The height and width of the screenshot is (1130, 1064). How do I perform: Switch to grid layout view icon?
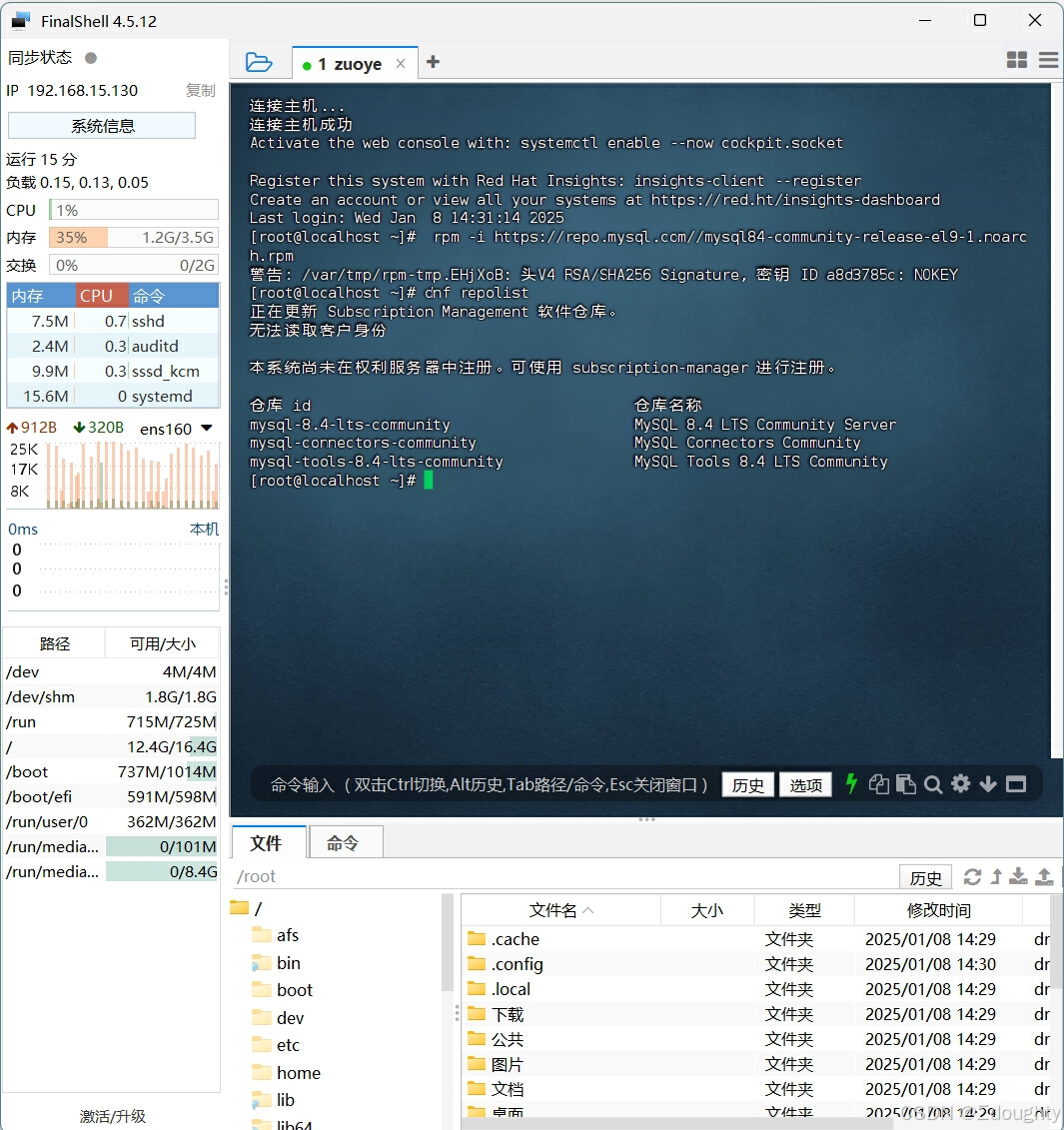[1016, 60]
